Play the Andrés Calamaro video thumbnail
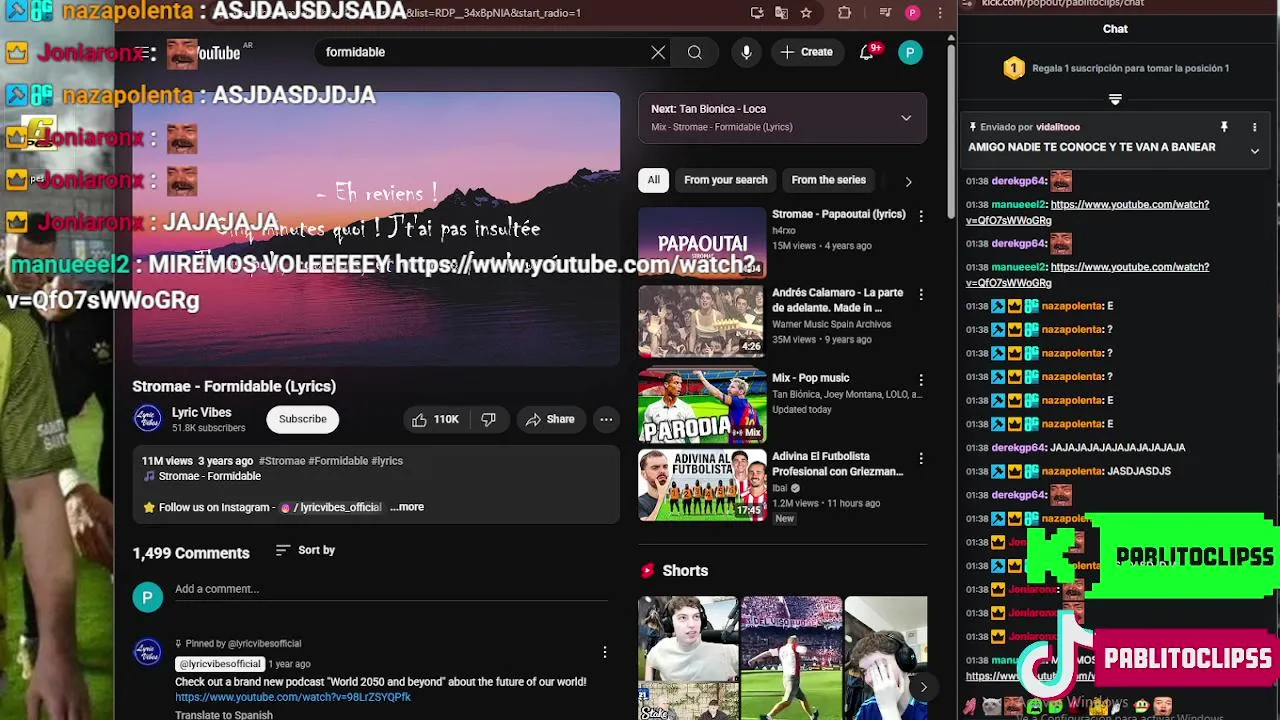The width and height of the screenshot is (1280, 720). pos(702,321)
